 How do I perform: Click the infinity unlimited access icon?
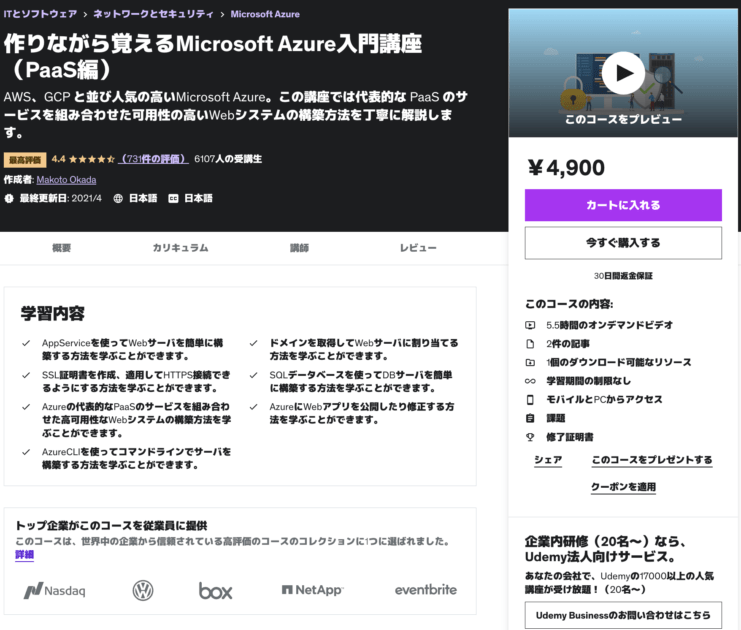tap(530, 381)
